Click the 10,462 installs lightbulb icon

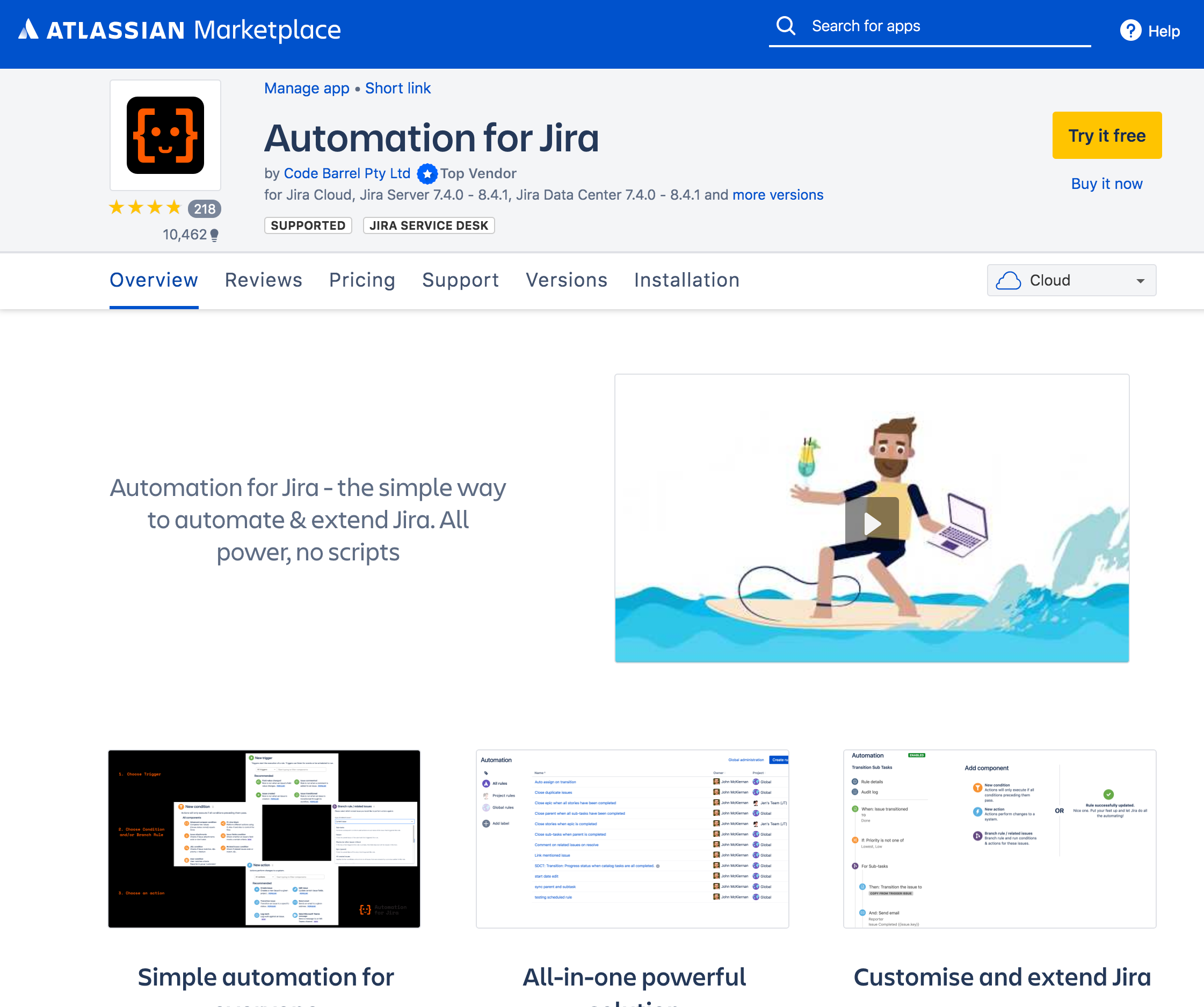click(214, 235)
